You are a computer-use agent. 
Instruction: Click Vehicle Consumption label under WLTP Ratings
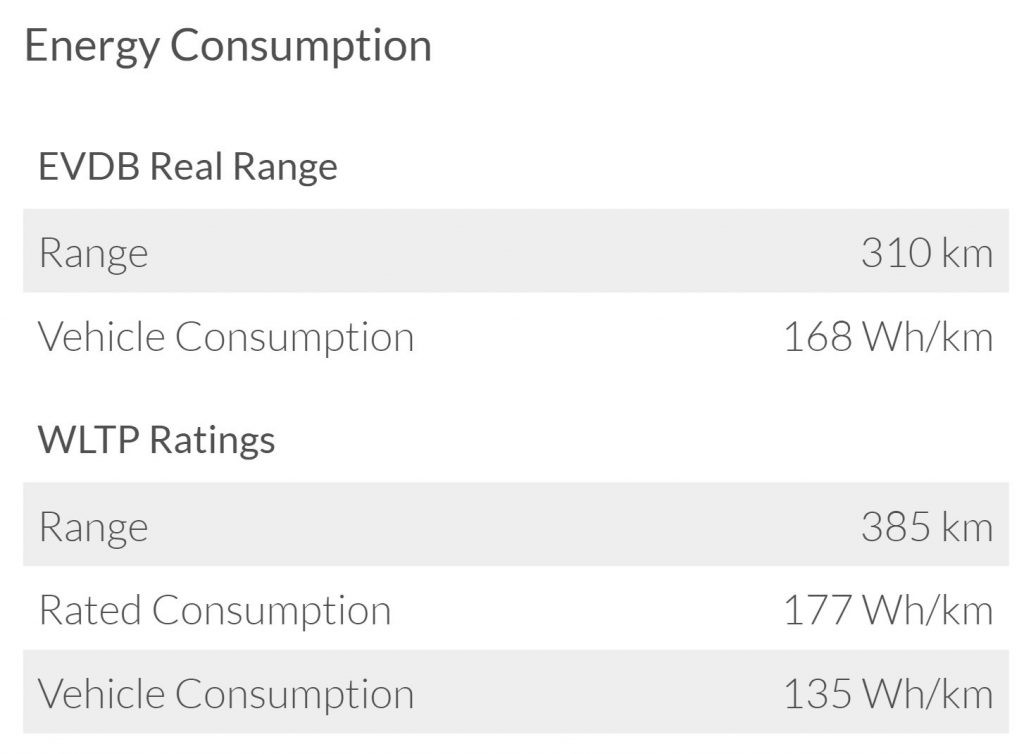pyautogui.click(x=226, y=694)
